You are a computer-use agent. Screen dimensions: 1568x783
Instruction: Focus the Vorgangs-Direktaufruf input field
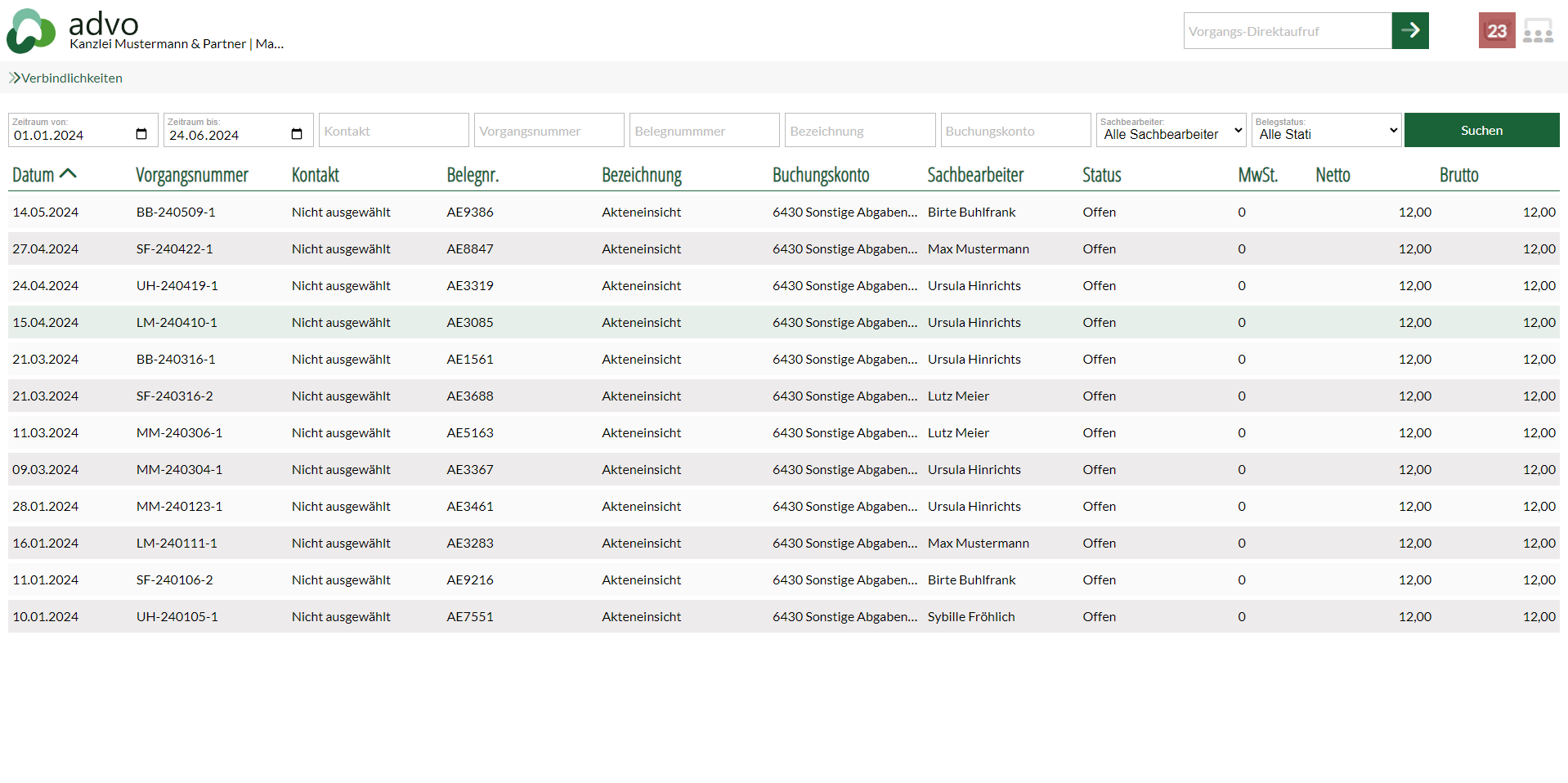[1287, 31]
